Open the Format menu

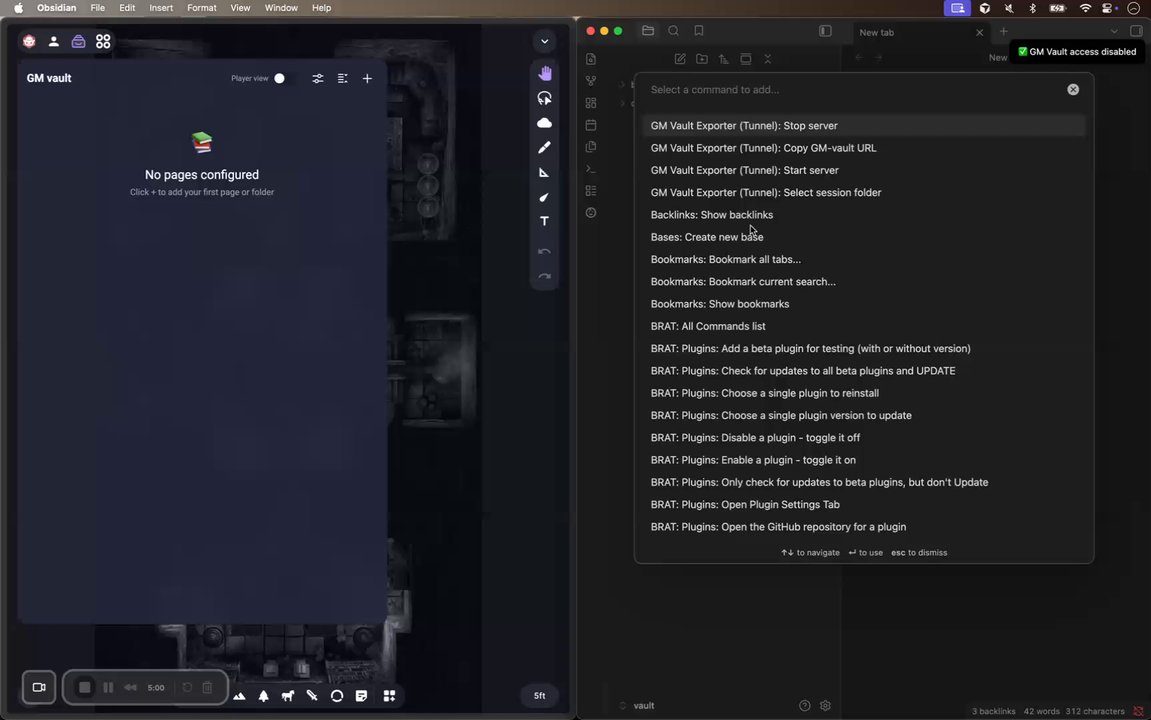point(202,8)
